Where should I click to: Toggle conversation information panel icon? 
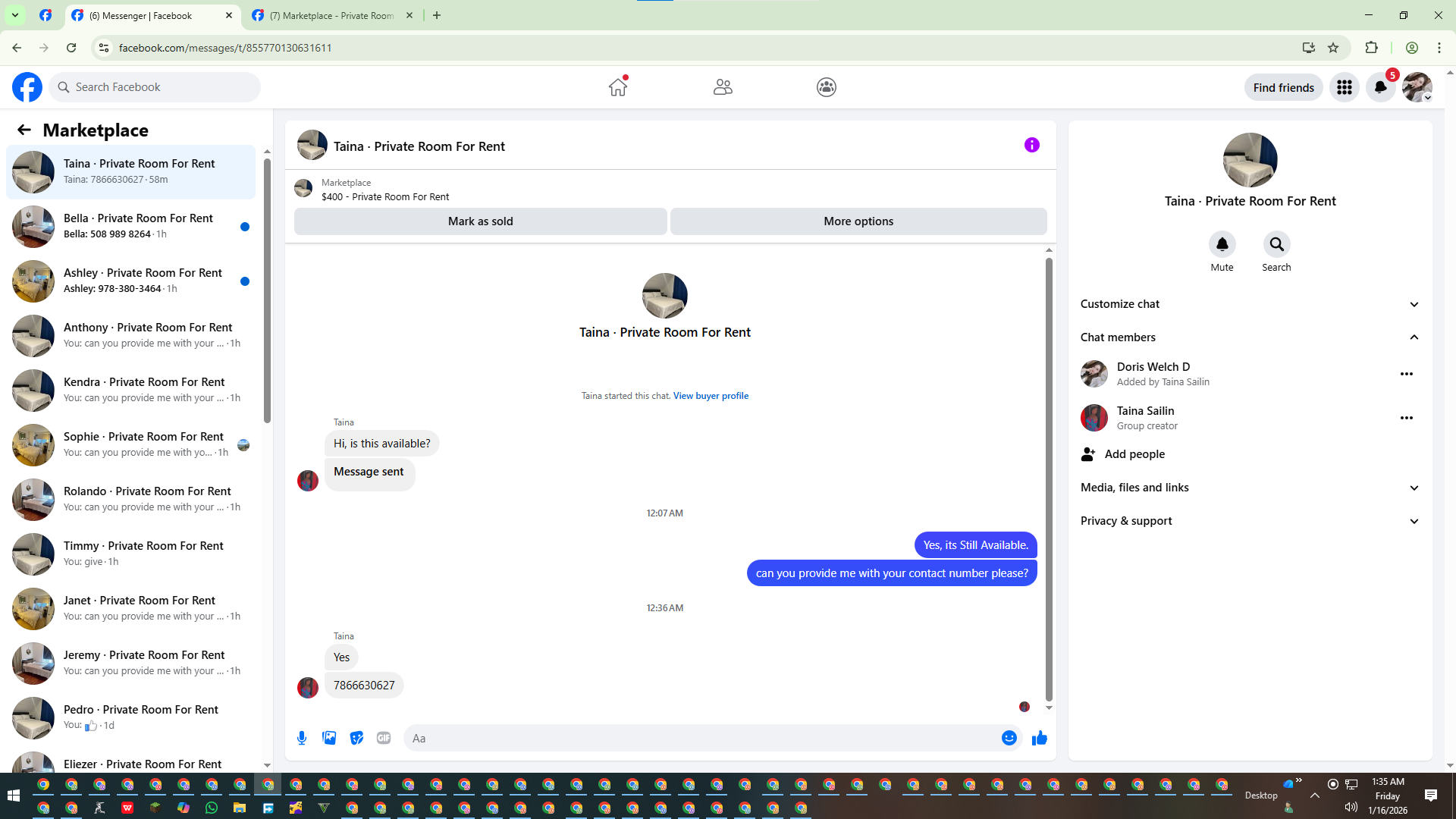1031,145
